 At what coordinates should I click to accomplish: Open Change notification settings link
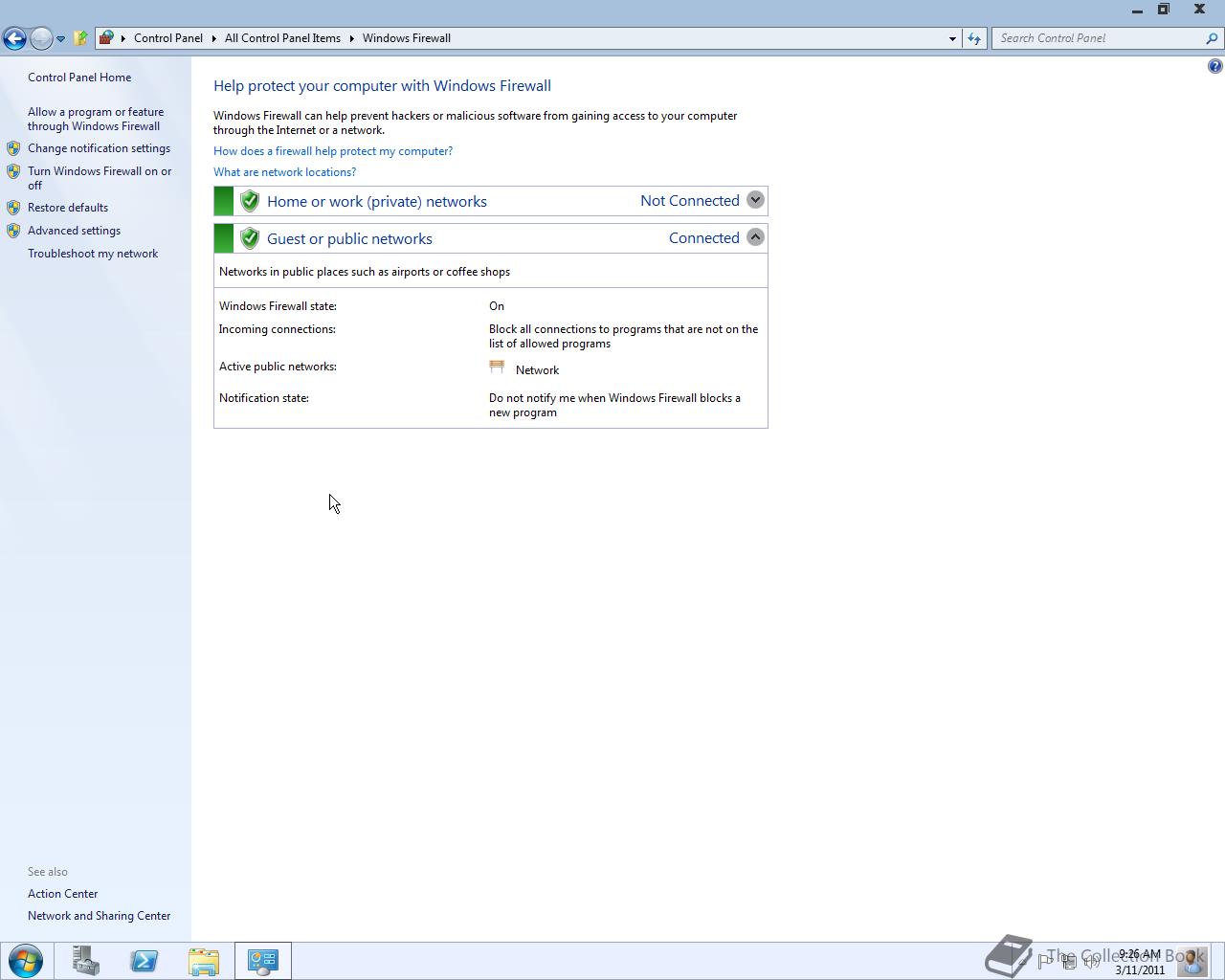(x=99, y=148)
